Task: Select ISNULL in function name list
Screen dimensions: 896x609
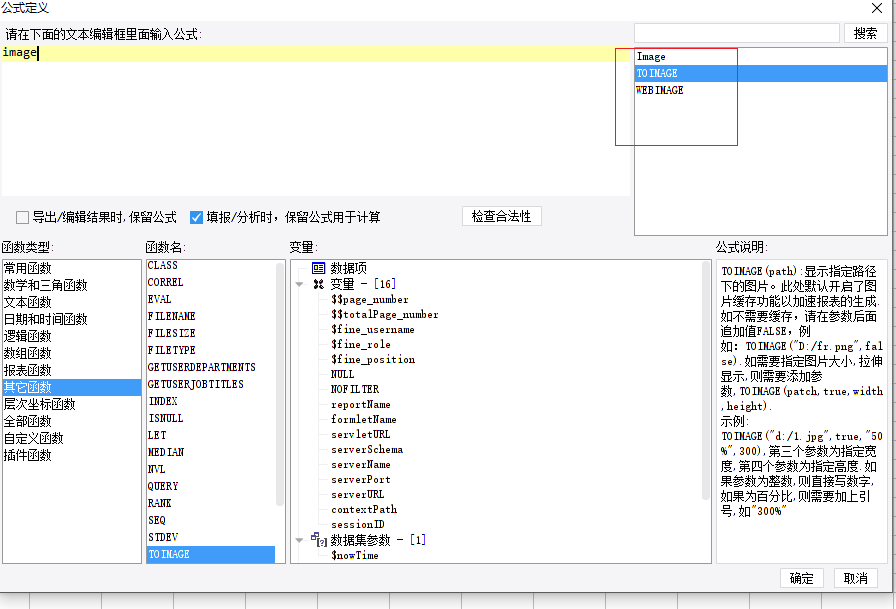Action: (211, 418)
